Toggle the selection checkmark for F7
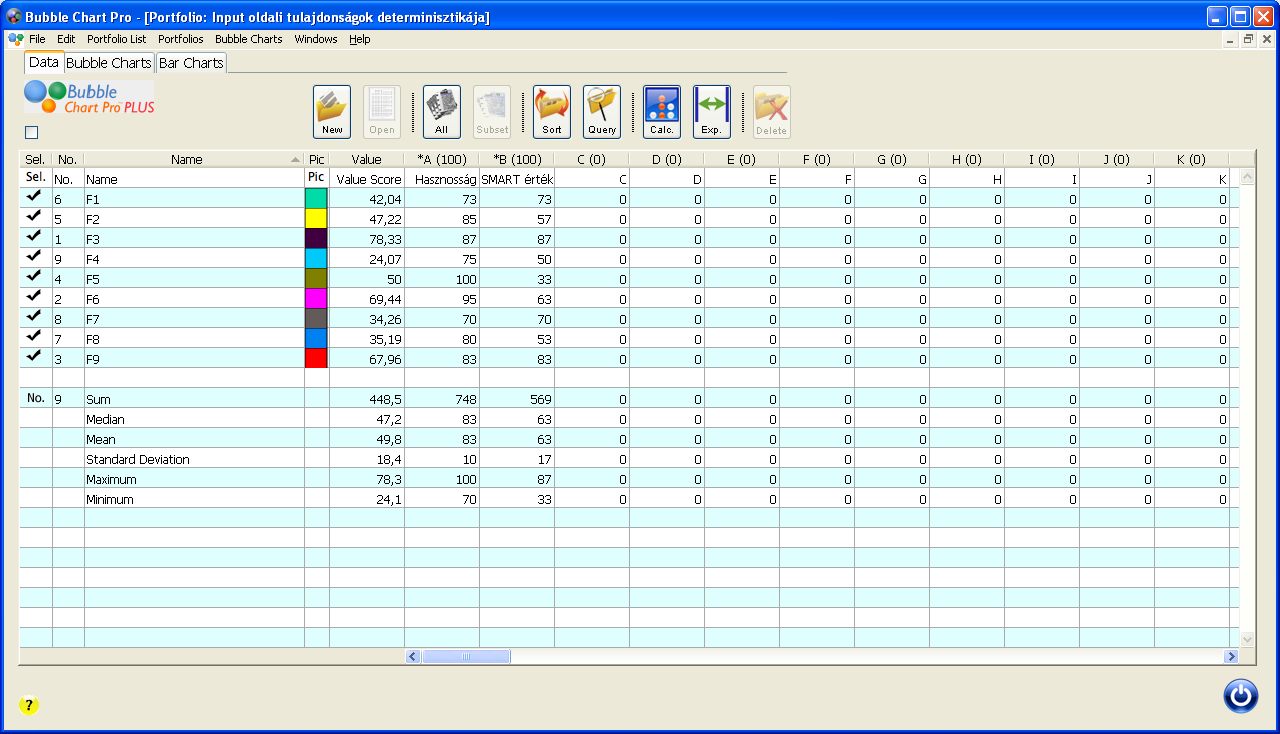The width and height of the screenshot is (1280, 734). [x=34, y=317]
